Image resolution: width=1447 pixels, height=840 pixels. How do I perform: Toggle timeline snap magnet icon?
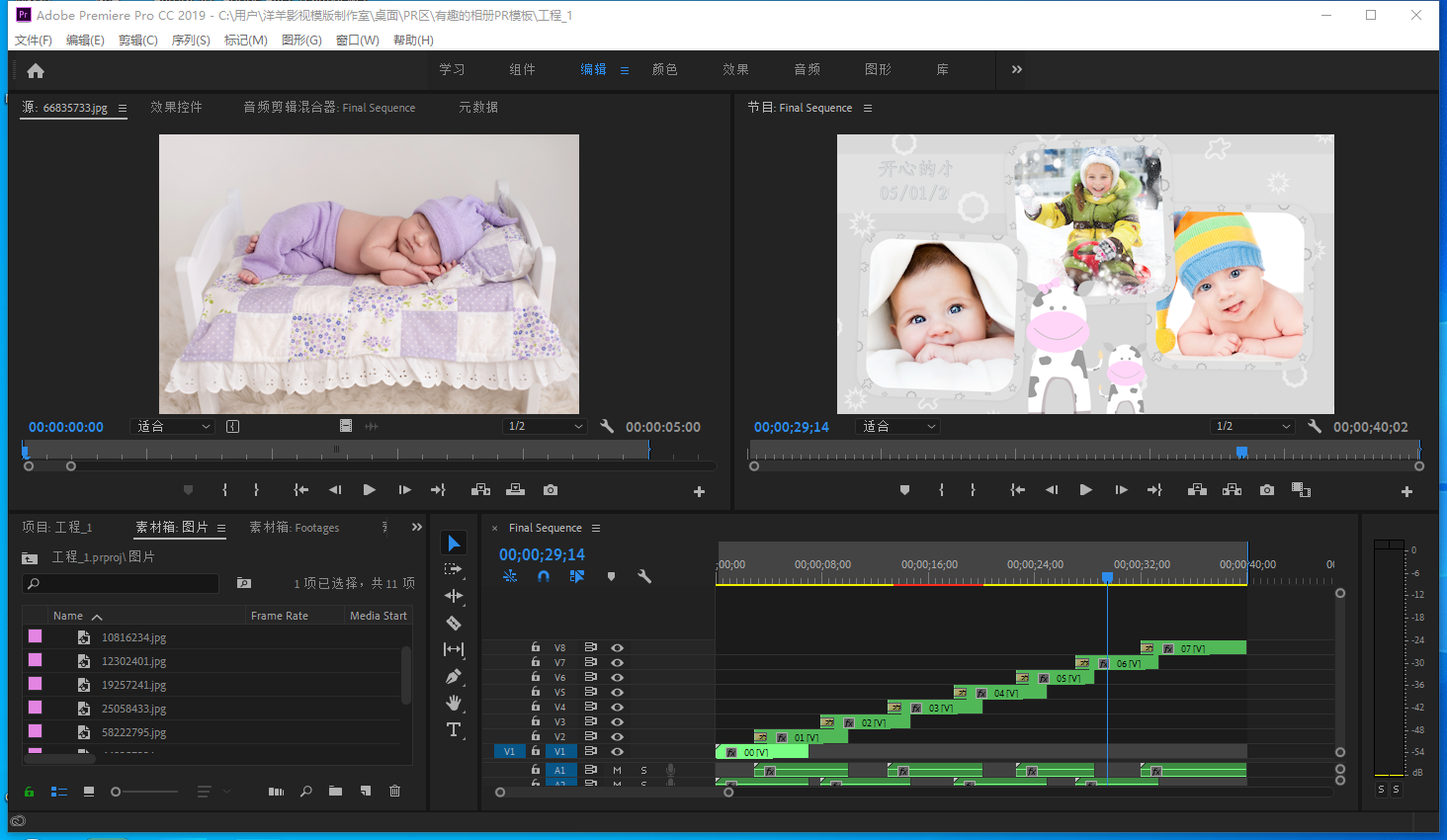pos(544,576)
